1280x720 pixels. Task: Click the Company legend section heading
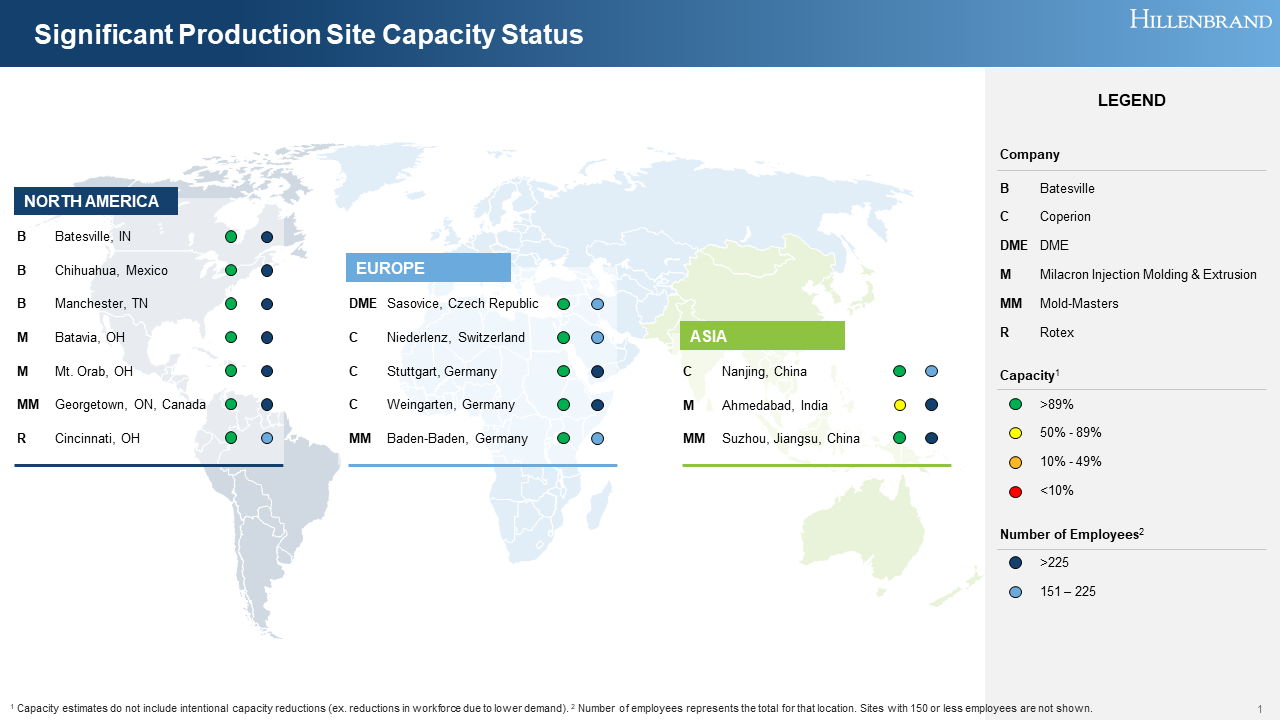tap(1030, 154)
